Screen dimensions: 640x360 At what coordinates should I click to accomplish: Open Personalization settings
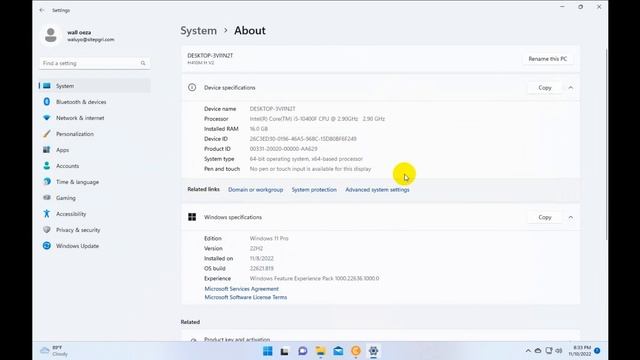coord(95,134)
